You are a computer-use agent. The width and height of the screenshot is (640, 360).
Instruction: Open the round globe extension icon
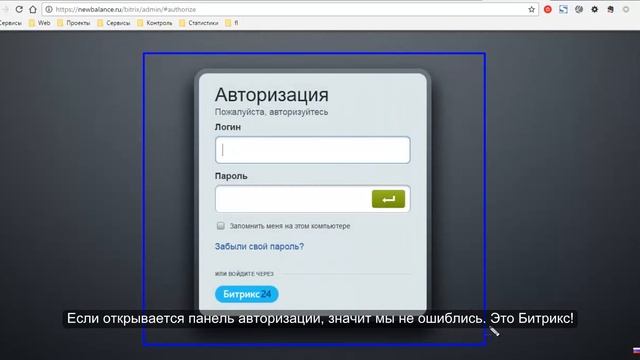tap(579, 9)
